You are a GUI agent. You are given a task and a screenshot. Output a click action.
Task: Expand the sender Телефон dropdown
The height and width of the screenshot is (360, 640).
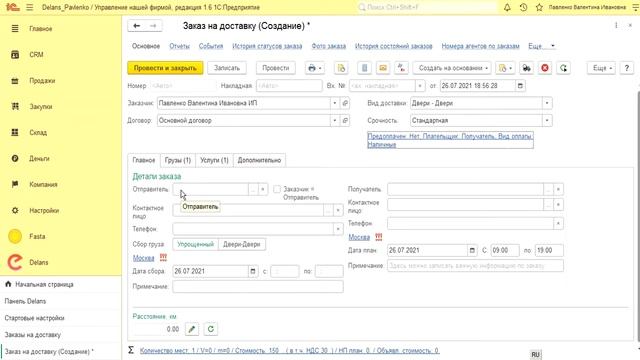pyautogui.click(x=338, y=229)
